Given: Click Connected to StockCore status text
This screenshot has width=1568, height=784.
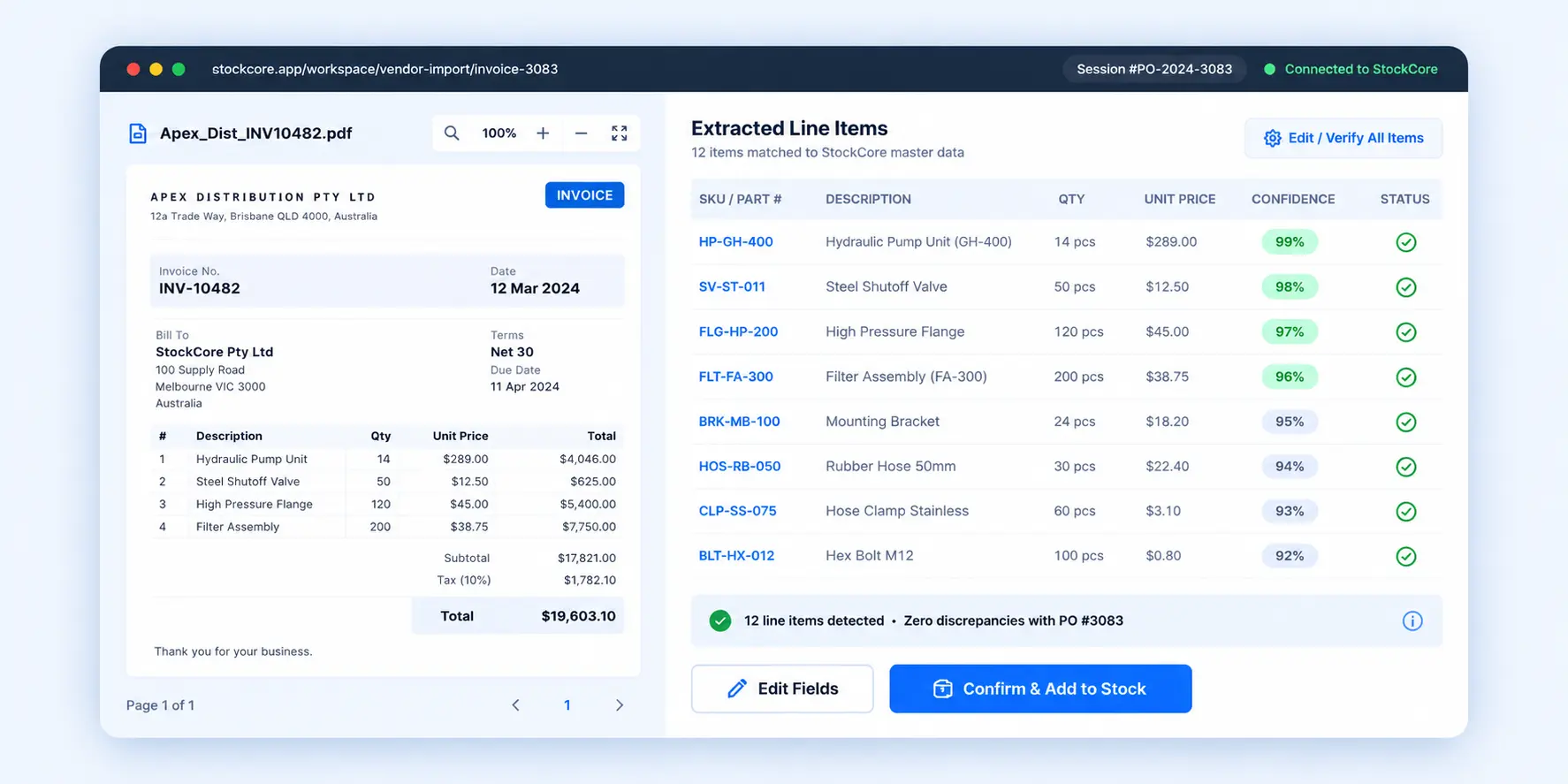Looking at the screenshot, I should 1361,69.
